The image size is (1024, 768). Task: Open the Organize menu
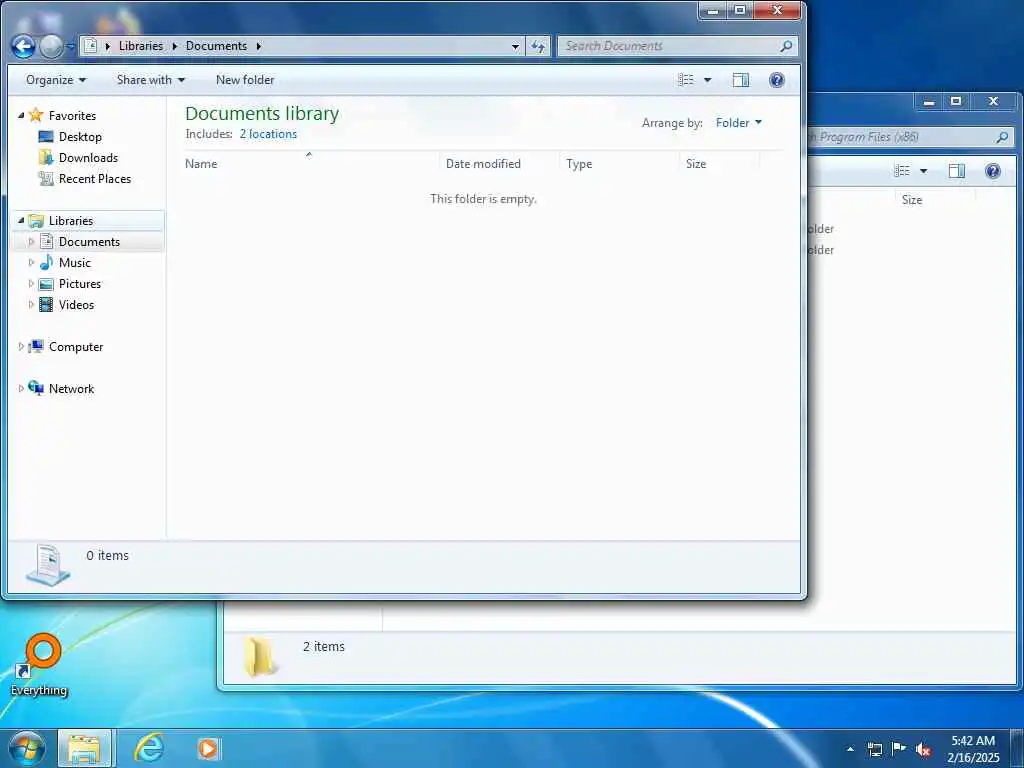tap(56, 80)
